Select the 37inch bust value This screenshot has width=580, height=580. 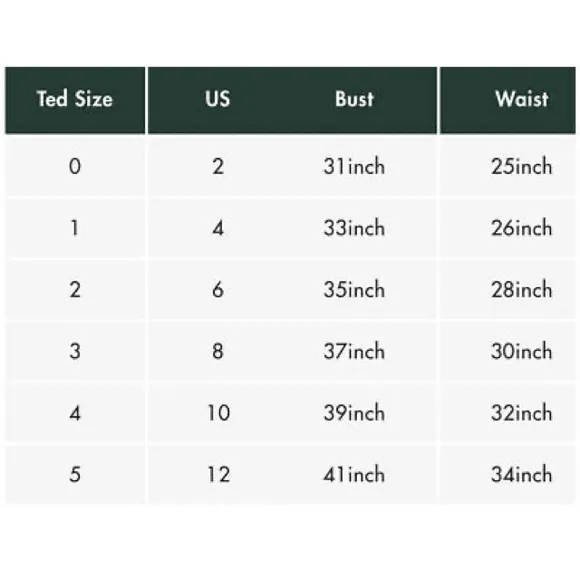pos(354,351)
